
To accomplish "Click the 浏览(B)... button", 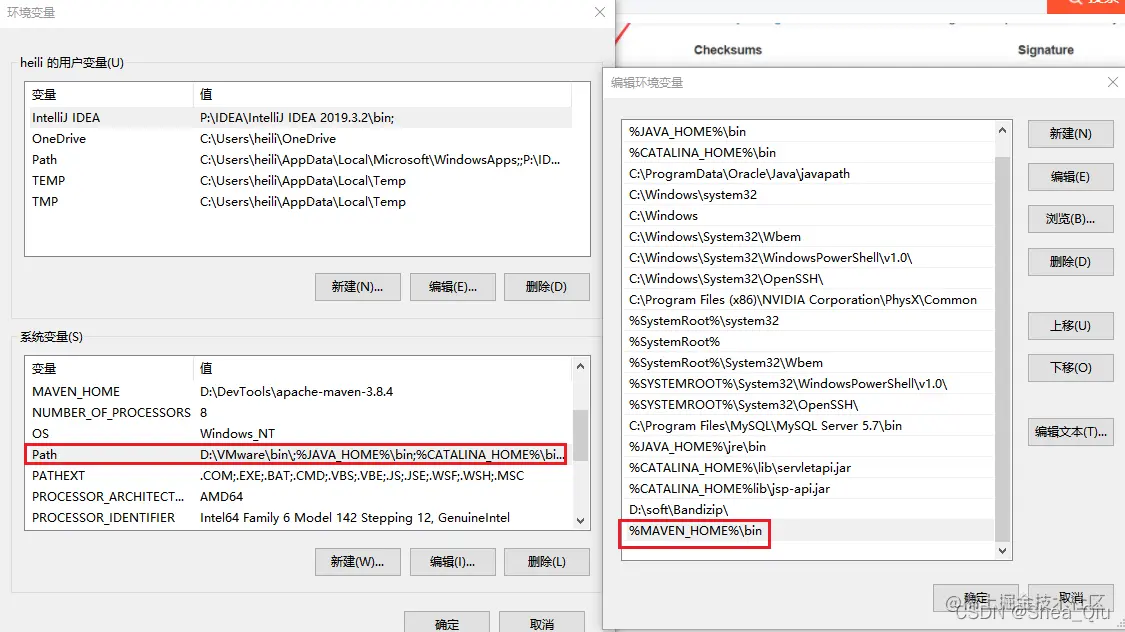I will 1070,219.
